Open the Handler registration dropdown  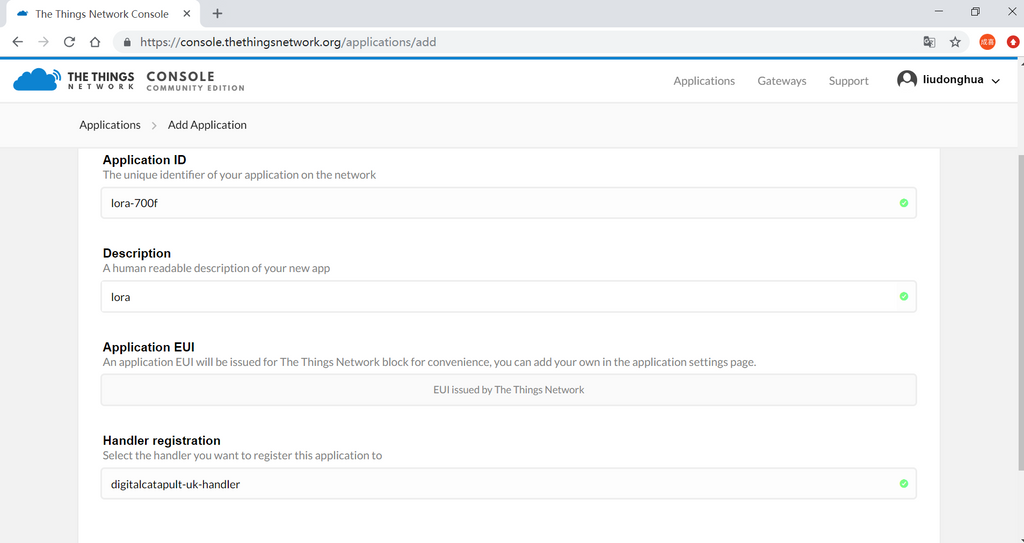508,484
